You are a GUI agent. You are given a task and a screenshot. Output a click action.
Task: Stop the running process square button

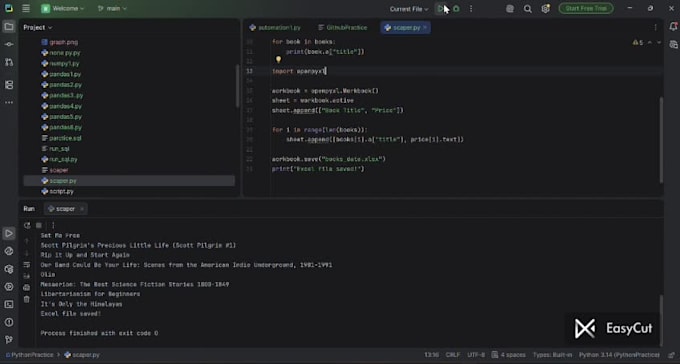tap(39, 225)
